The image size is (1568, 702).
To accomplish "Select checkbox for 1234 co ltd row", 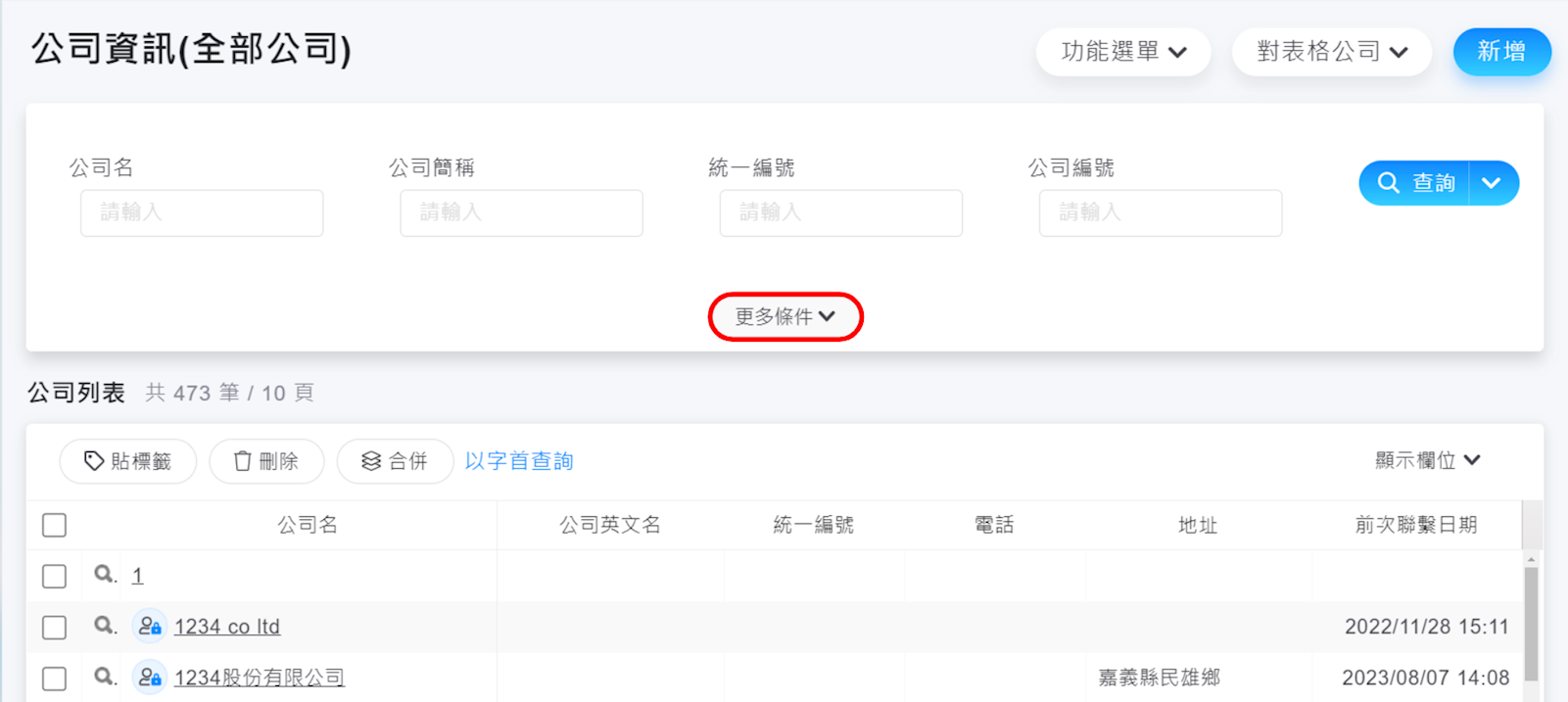I will pyautogui.click(x=55, y=627).
